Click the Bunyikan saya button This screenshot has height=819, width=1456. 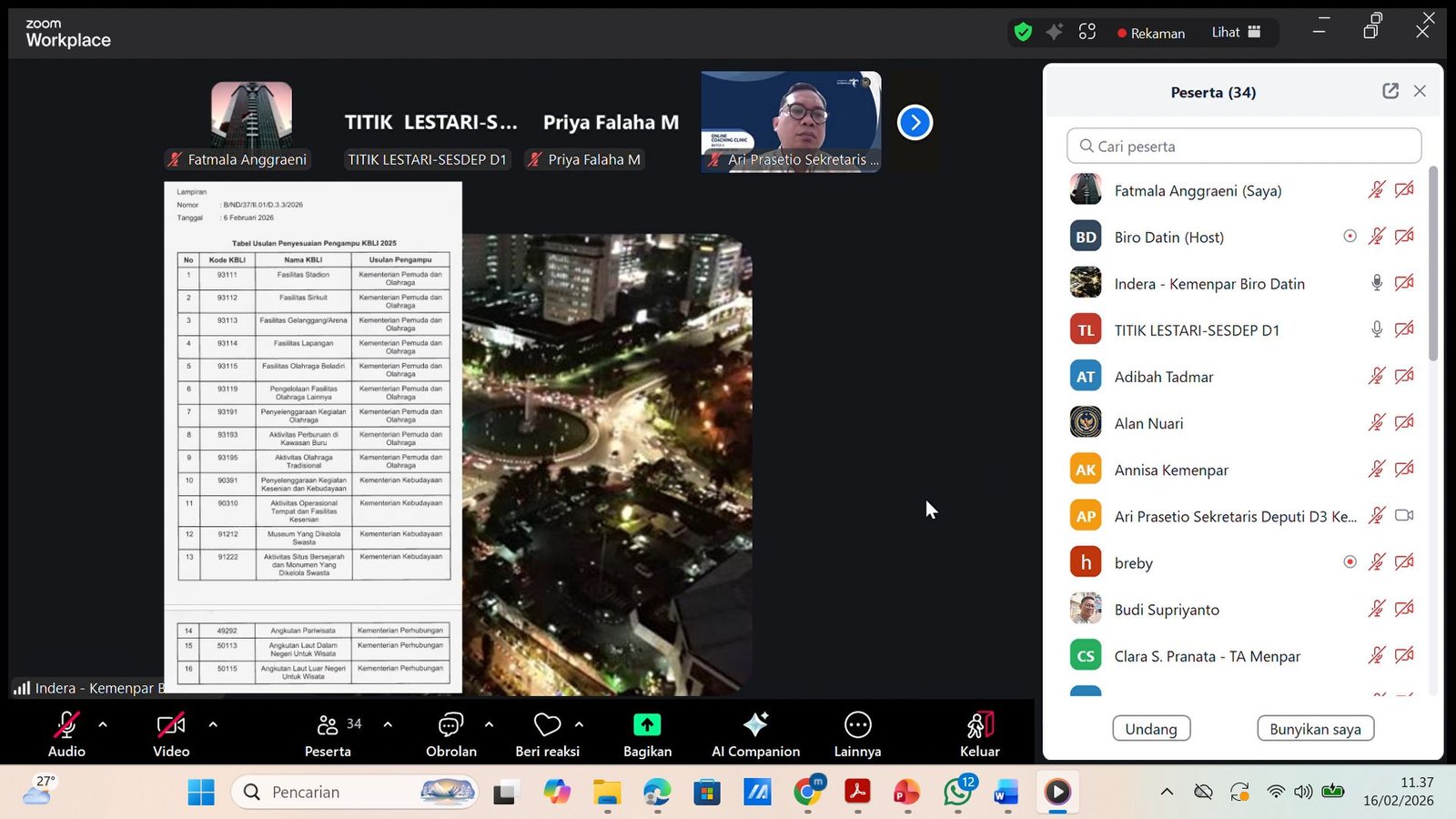point(1315,729)
